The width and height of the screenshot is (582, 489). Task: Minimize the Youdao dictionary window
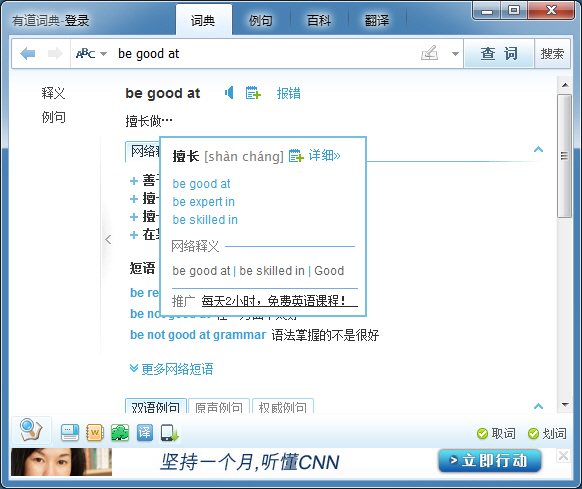click(487, 11)
